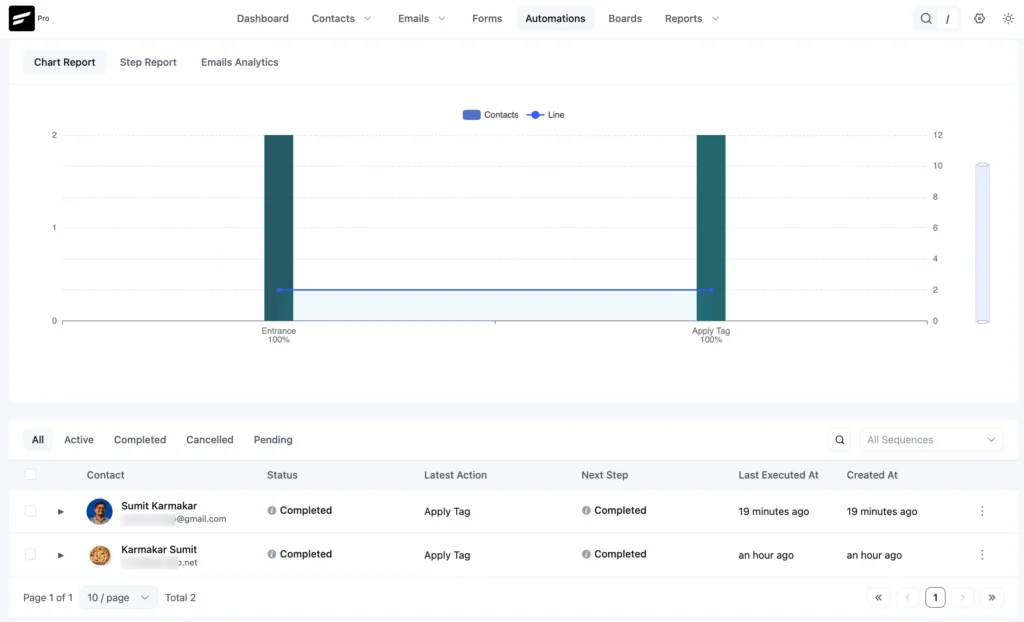The image size is (1024, 622).
Task: Open Emails in top navigation
Action: click(413, 18)
